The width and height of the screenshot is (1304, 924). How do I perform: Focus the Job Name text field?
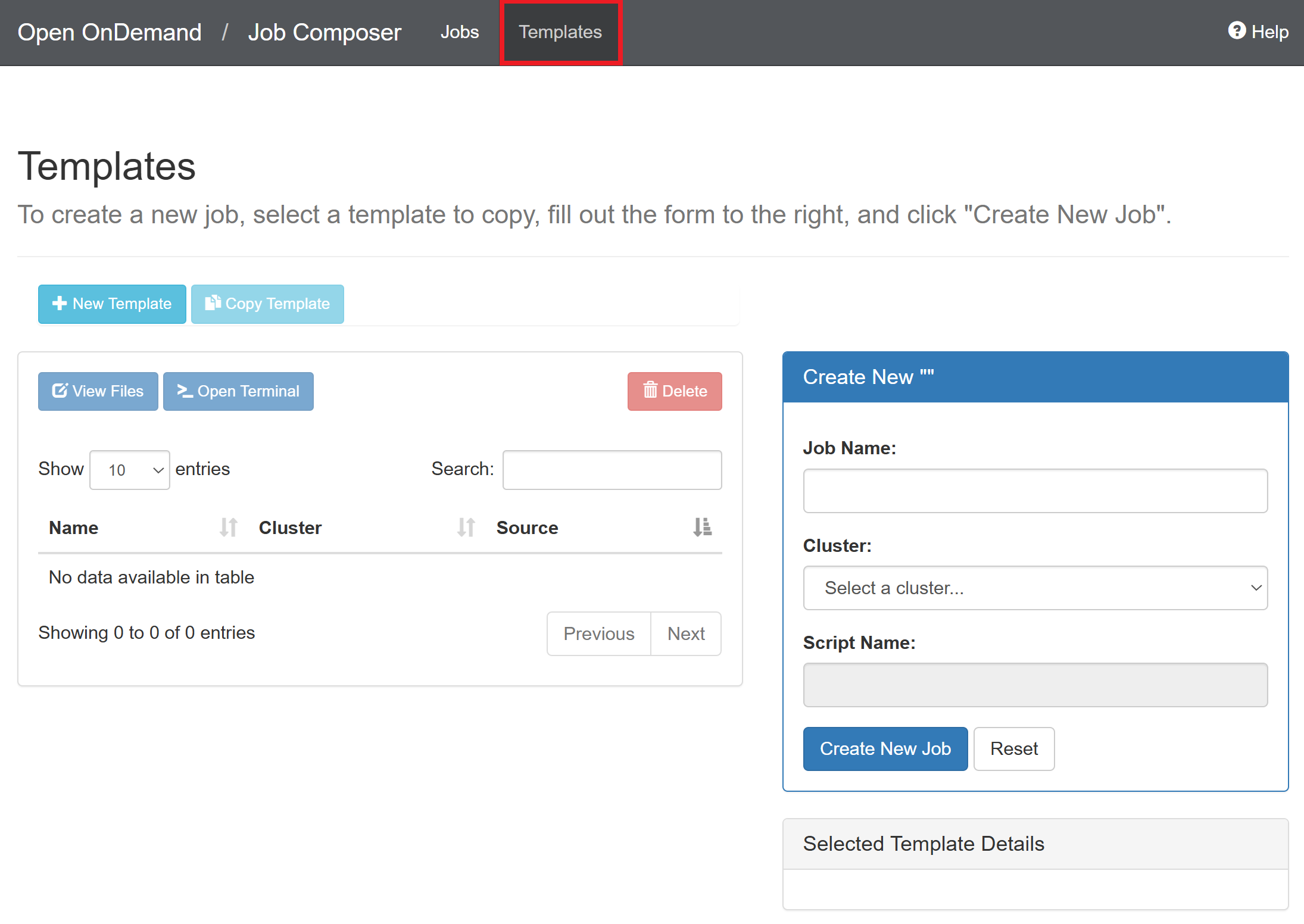click(x=1035, y=491)
